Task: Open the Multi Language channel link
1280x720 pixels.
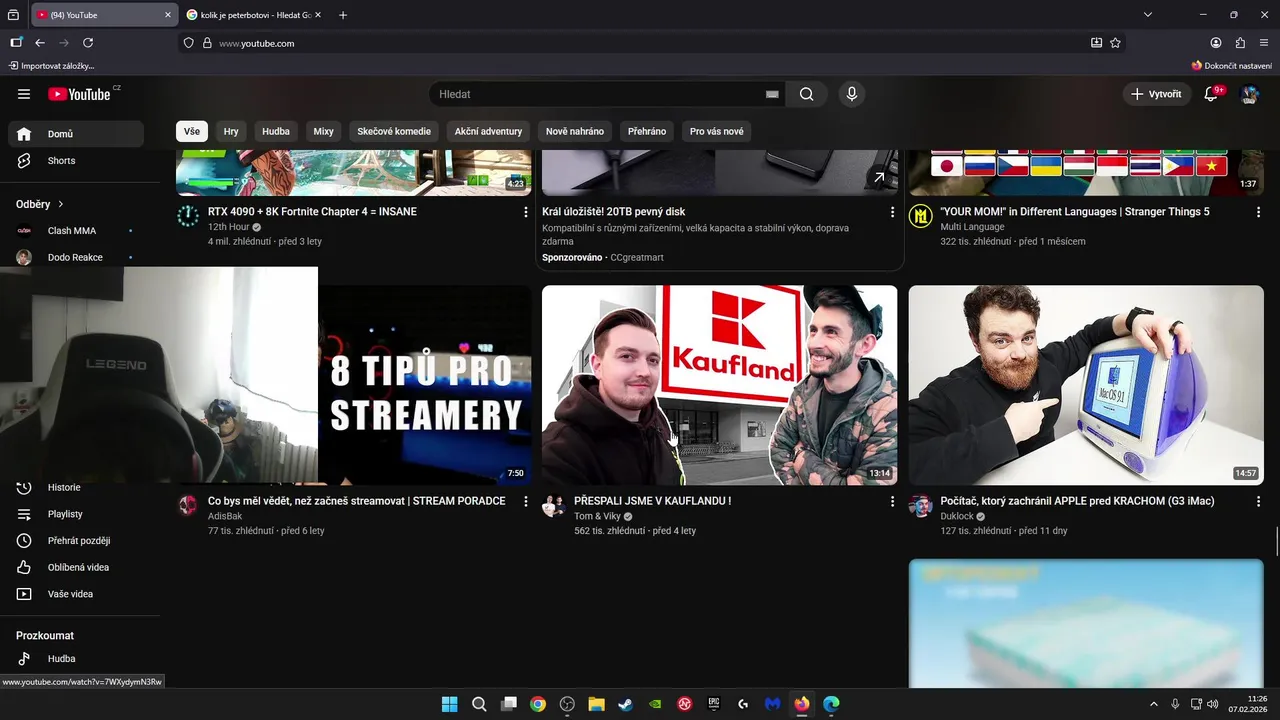Action: coord(972,227)
